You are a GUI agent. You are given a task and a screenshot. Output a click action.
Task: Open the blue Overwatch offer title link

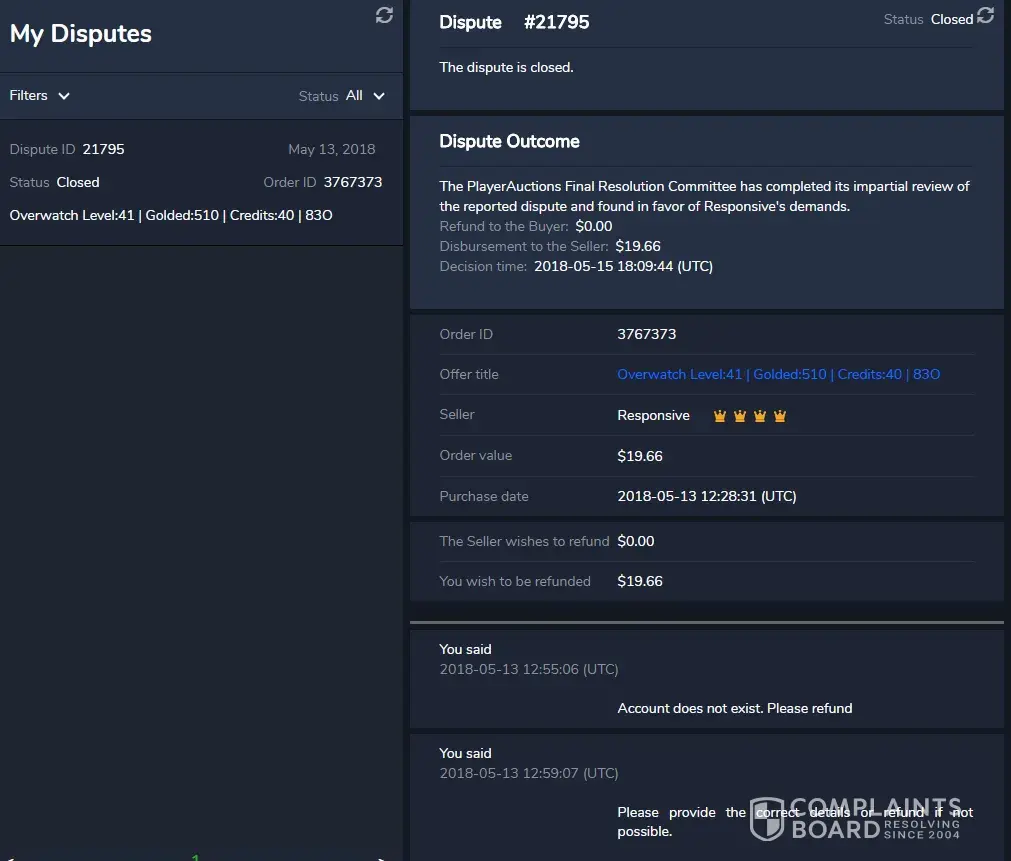coord(778,375)
